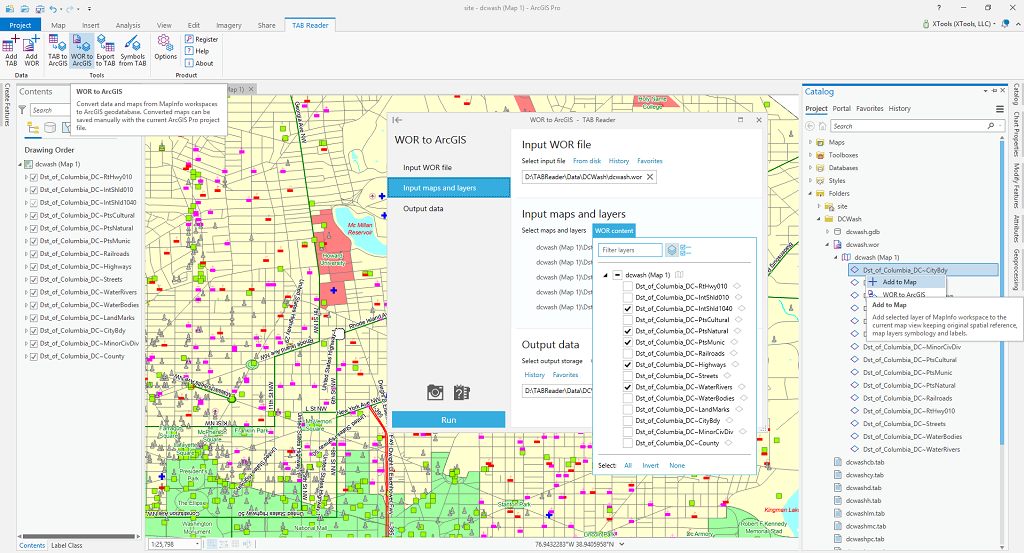This screenshot has width=1024, height=553.
Task: Uncheck Dst_of_Columbia_DC~PtsNatural in WOR content
Action: pos(628,331)
